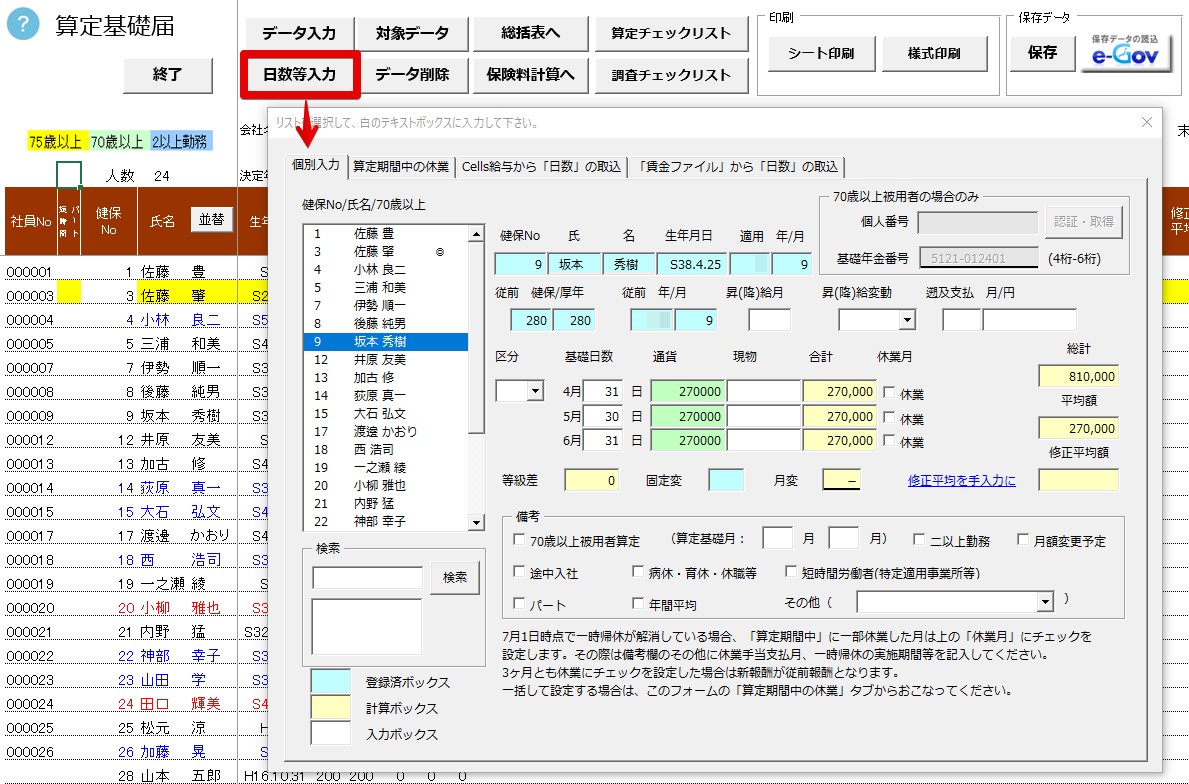This screenshot has width=1189, height=784.
Task: Check 途中入社 option
Action: tap(519, 572)
